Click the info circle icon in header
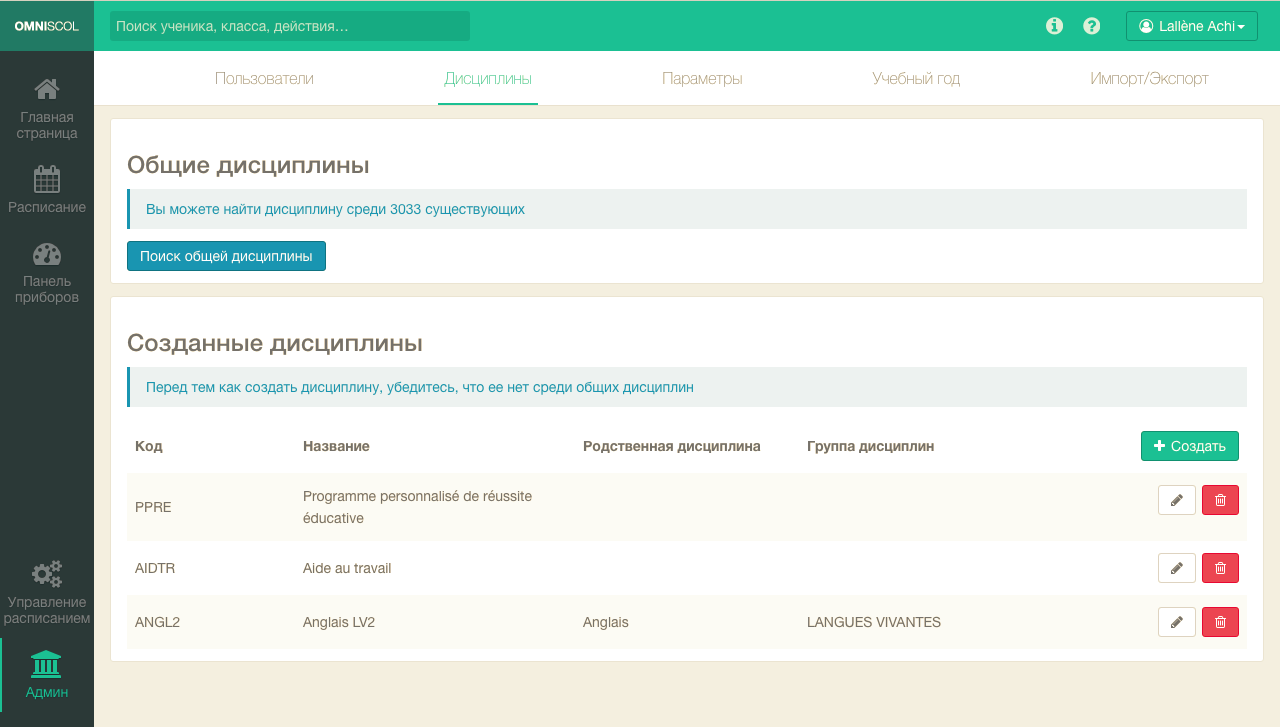 [x=1054, y=26]
